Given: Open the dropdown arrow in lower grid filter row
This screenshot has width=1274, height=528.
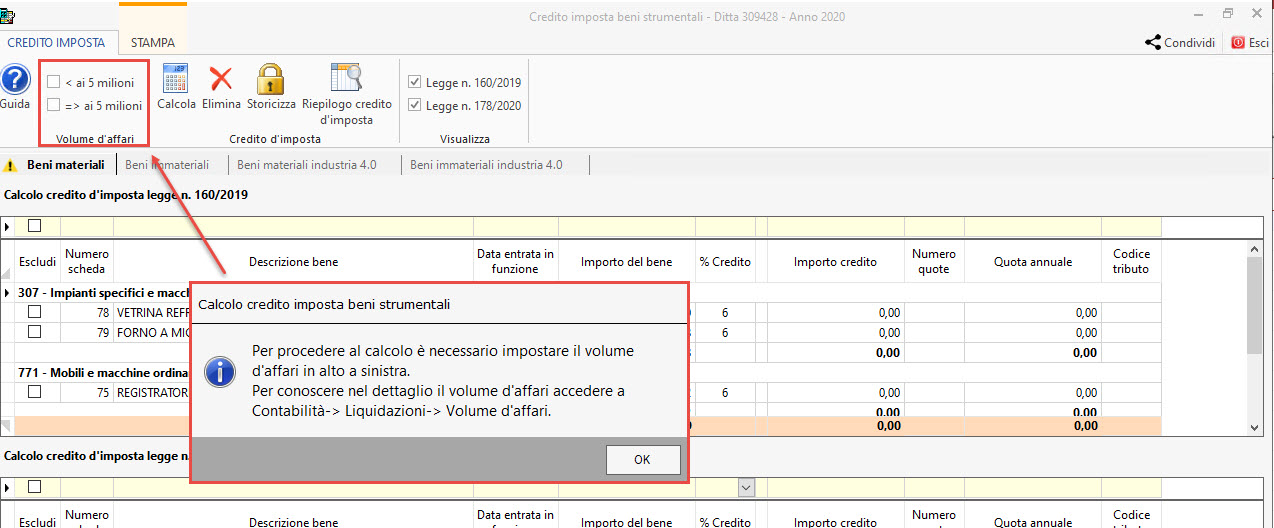Looking at the screenshot, I should click(x=746, y=486).
